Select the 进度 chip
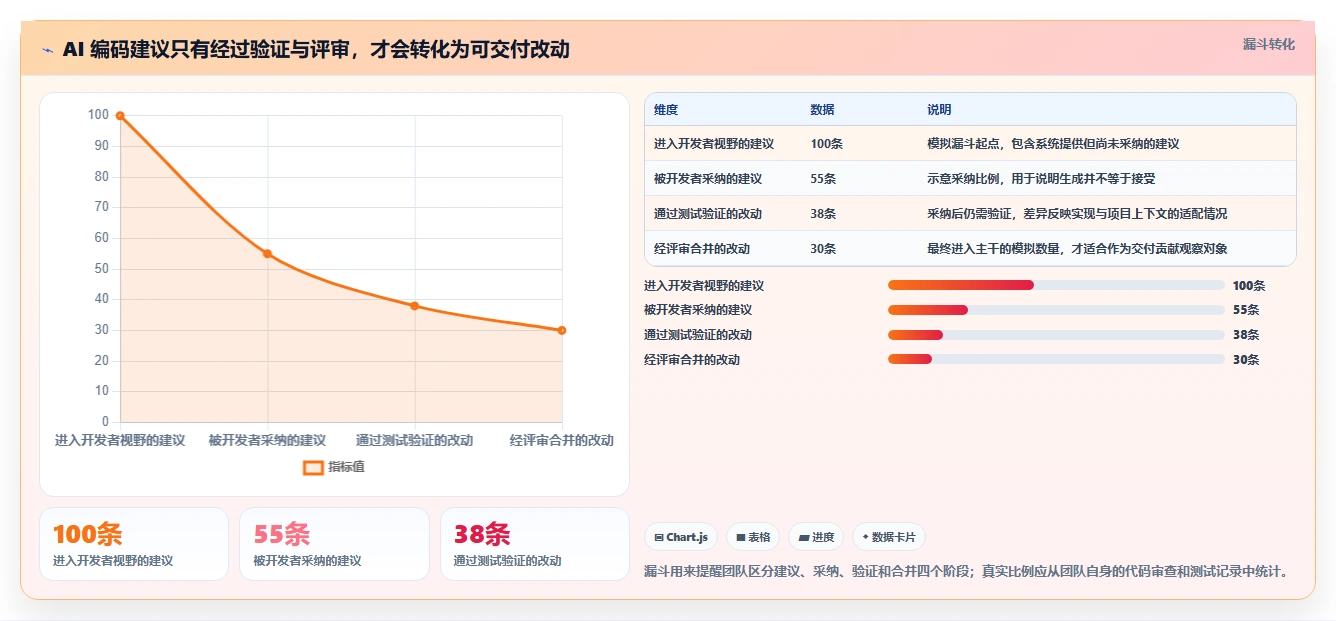This screenshot has height=621, width=1336. pos(816,537)
